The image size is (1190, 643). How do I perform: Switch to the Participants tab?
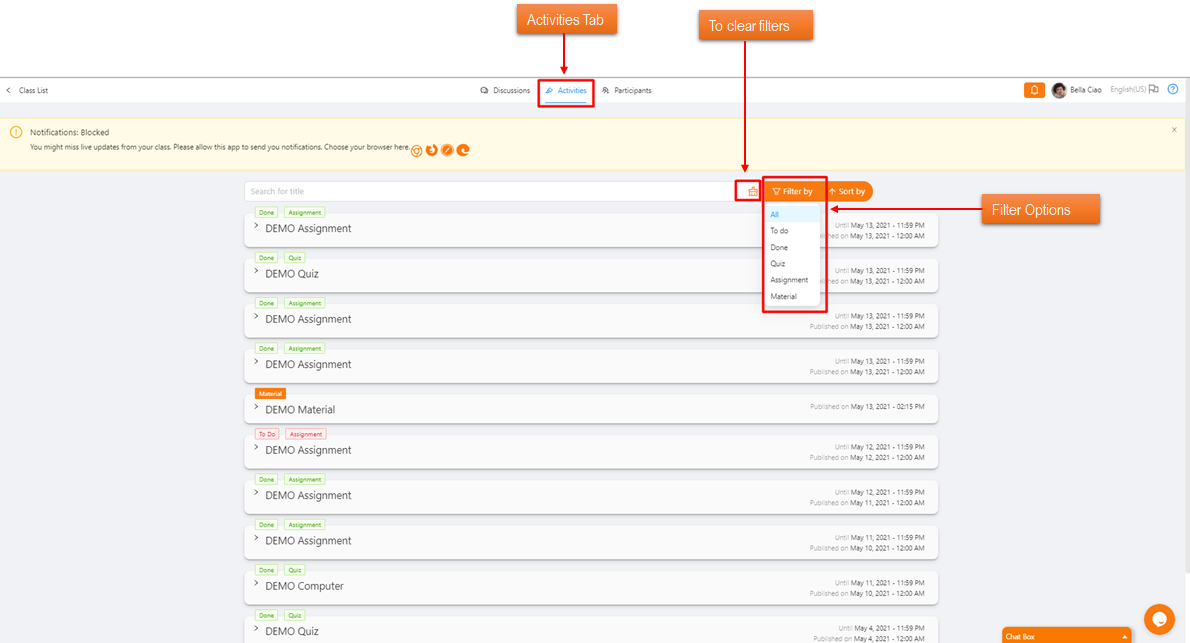[626, 90]
